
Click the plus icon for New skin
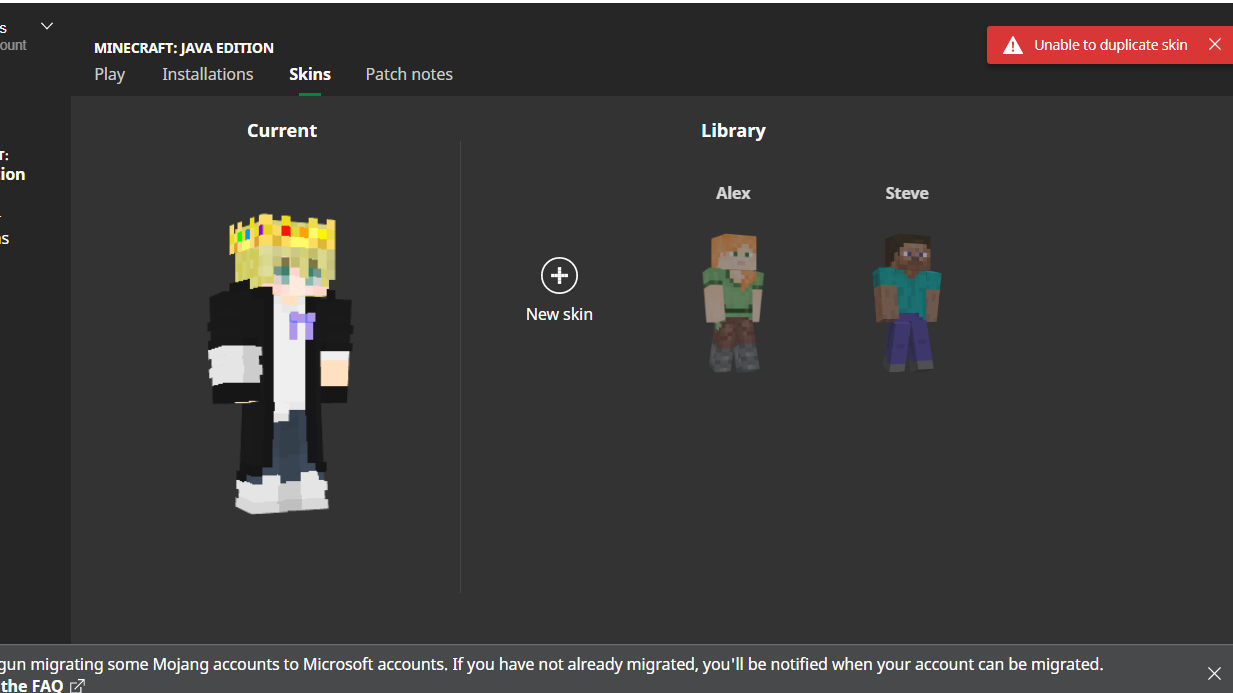(559, 276)
